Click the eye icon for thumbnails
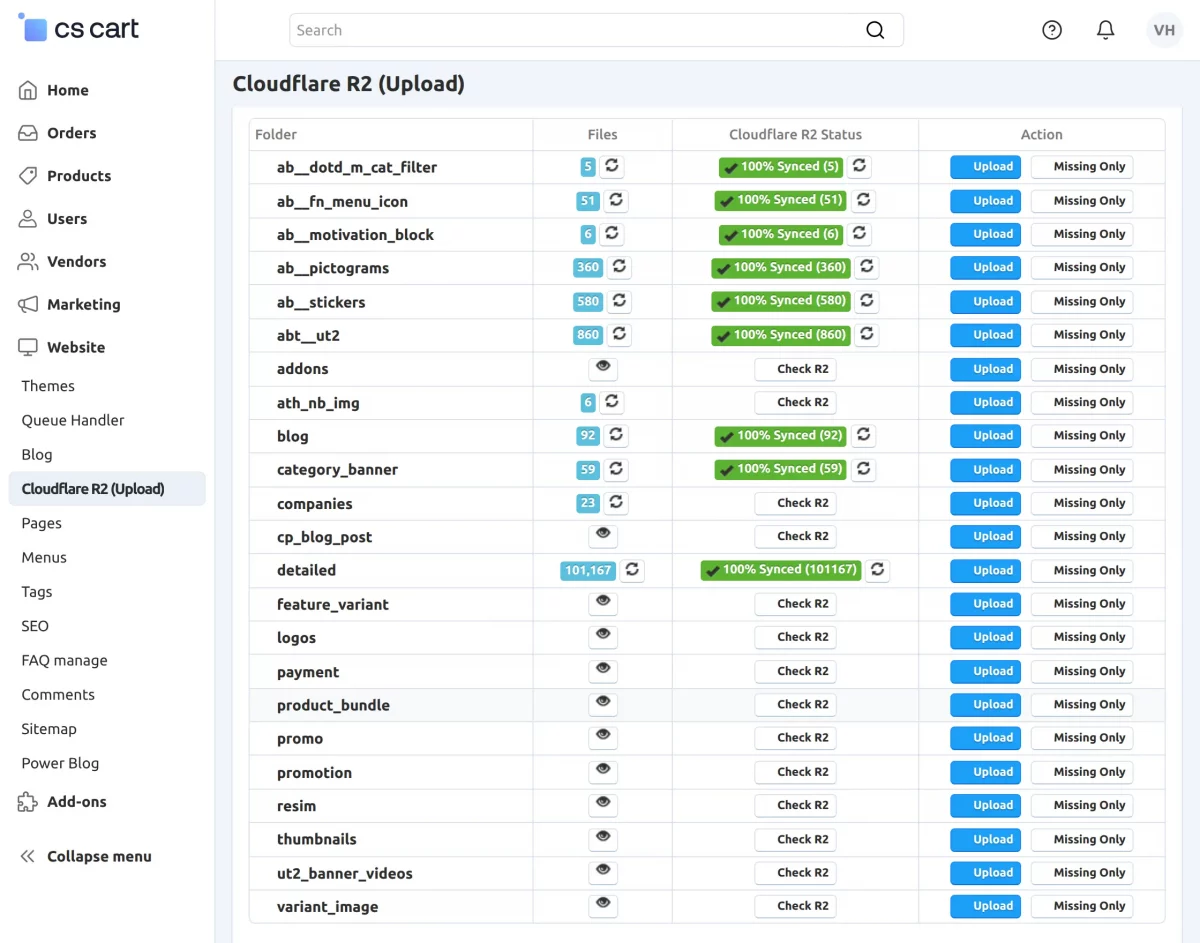1200x943 pixels. pos(603,838)
